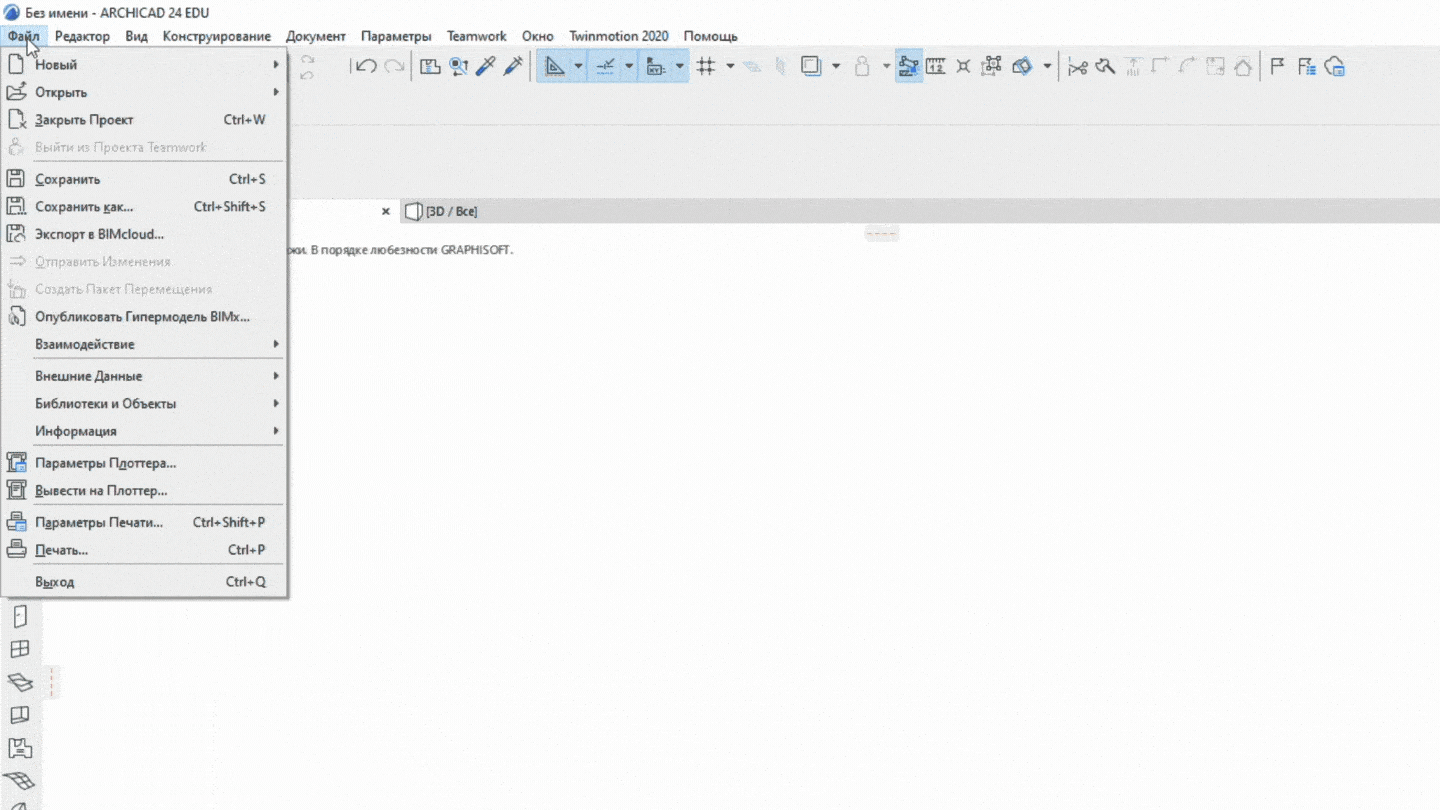Click Выход to quit ARCHICAD
The image size is (1440, 810).
click(55, 582)
